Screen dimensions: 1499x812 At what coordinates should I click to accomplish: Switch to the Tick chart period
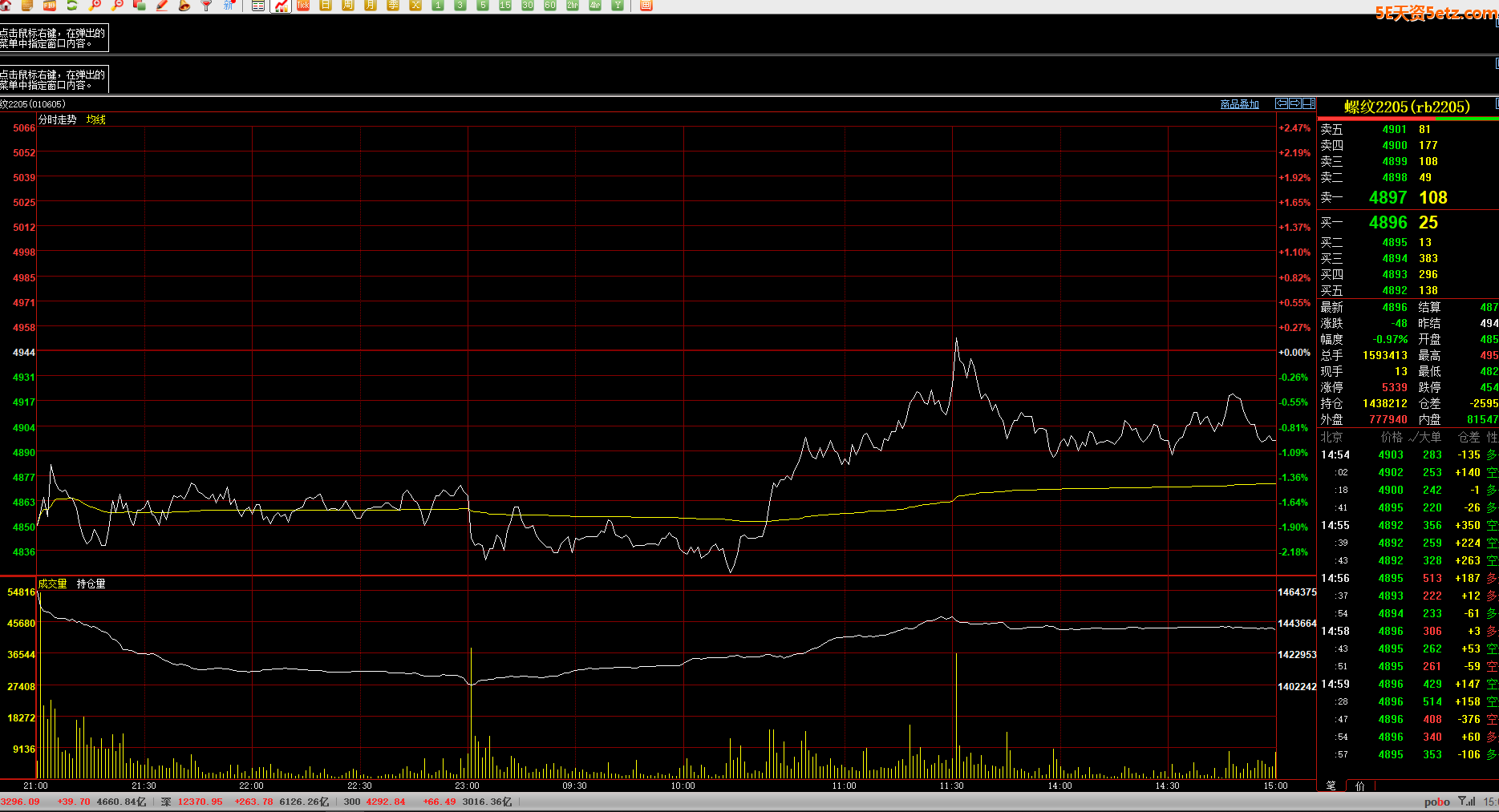[x=303, y=5]
